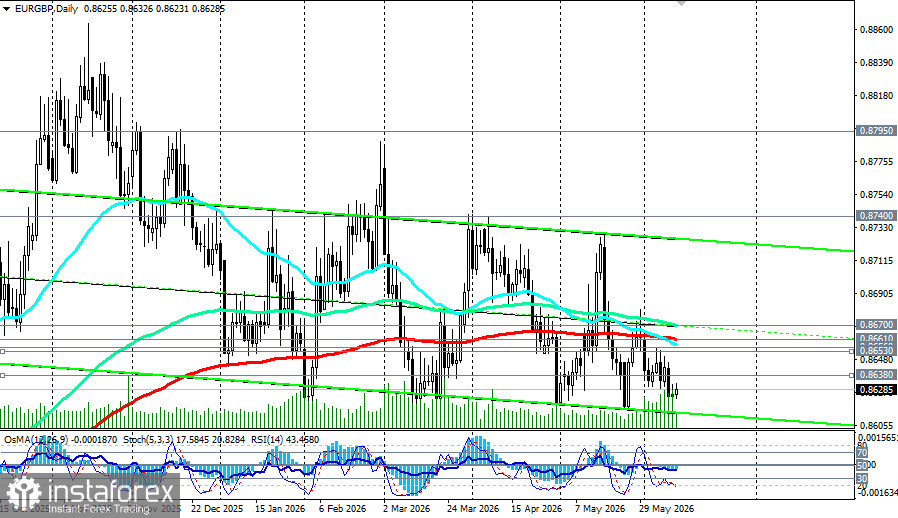The width and height of the screenshot is (898, 518).
Task: Click the 0.88390 price scale value
Action: tap(876, 62)
